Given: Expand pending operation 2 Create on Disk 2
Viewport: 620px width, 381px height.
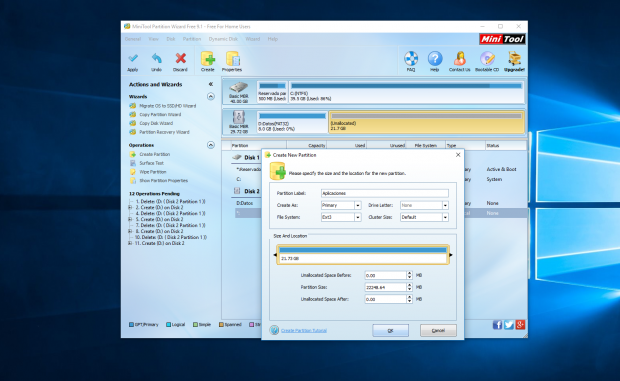Looking at the screenshot, I should point(130,207).
